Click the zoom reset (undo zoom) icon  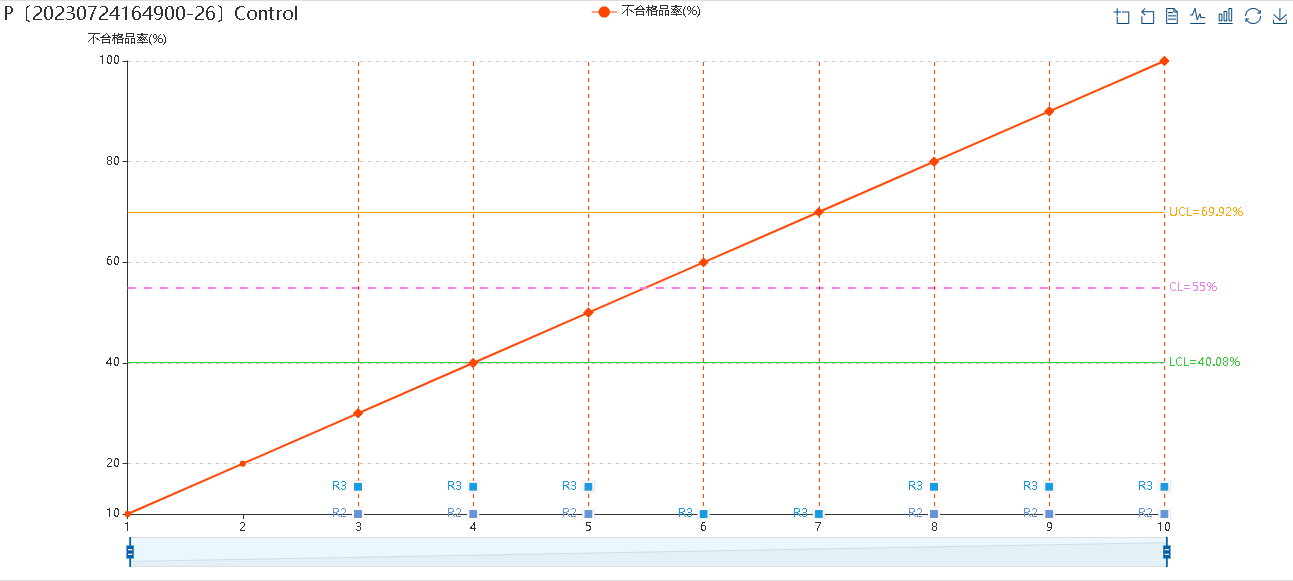[x=1148, y=16]
